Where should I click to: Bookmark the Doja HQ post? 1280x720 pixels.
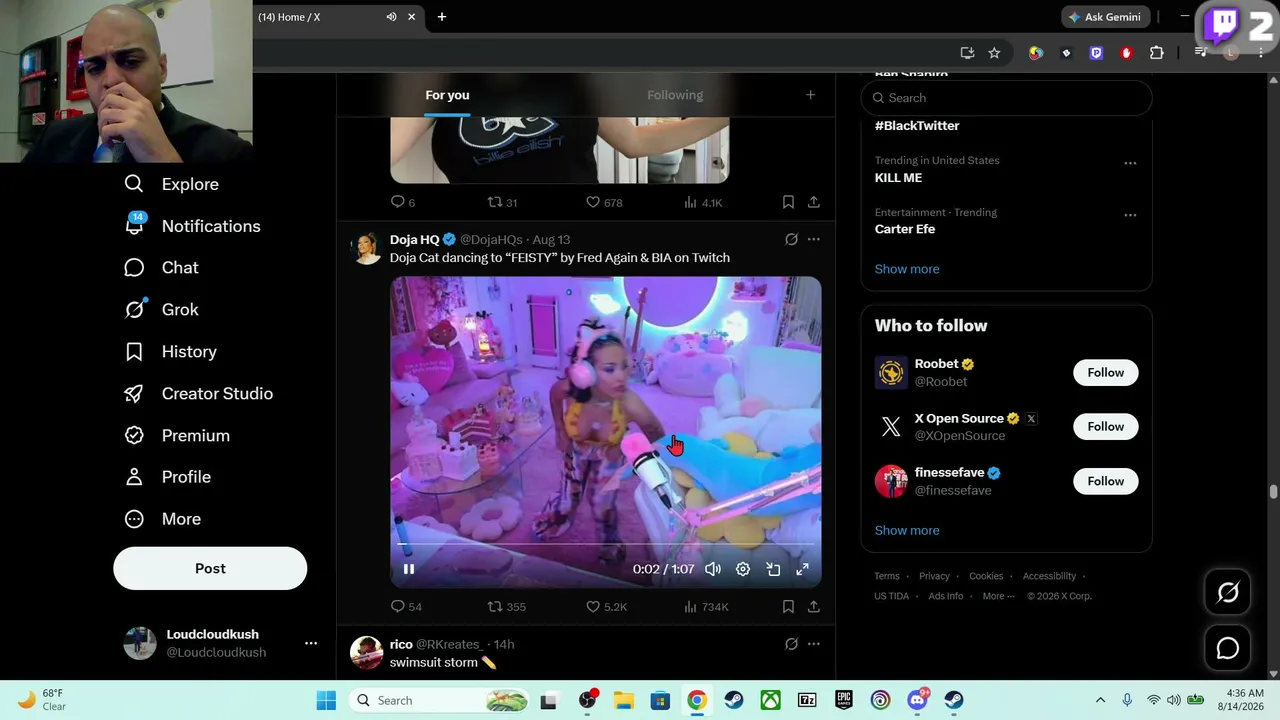(788, 607)
